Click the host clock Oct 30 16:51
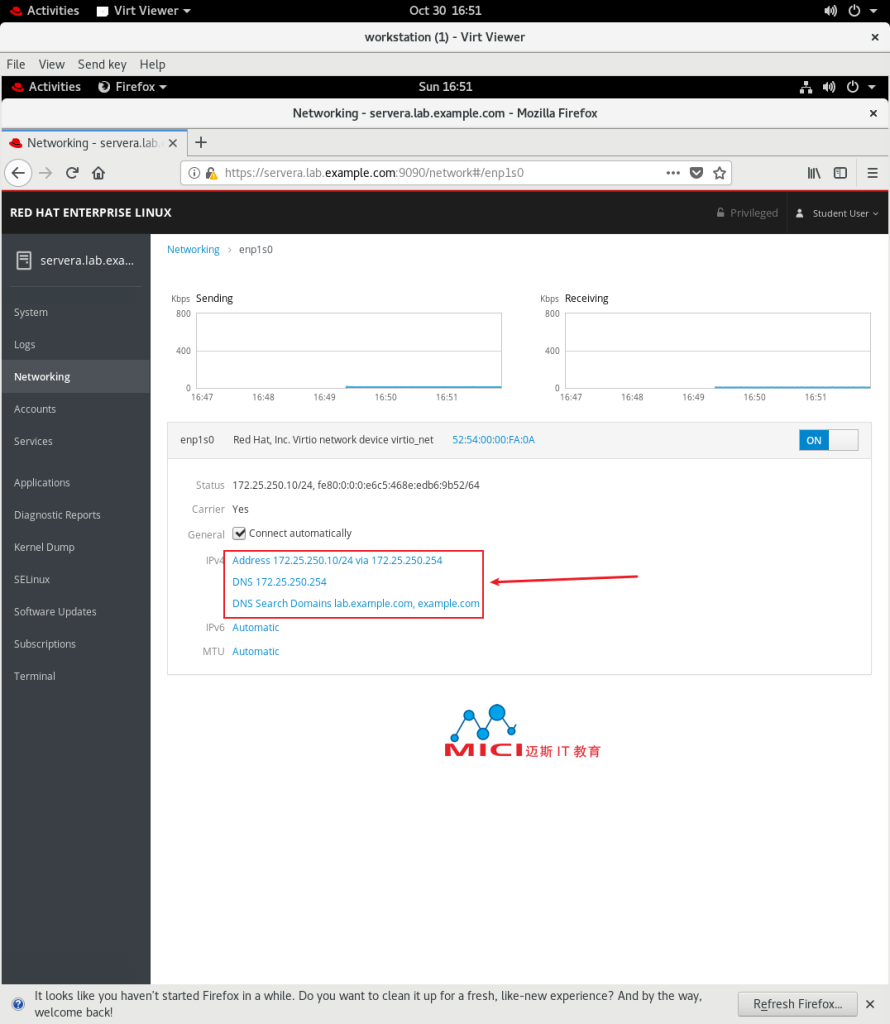Screen dimensions: 890x1024 tap(445, 11)
